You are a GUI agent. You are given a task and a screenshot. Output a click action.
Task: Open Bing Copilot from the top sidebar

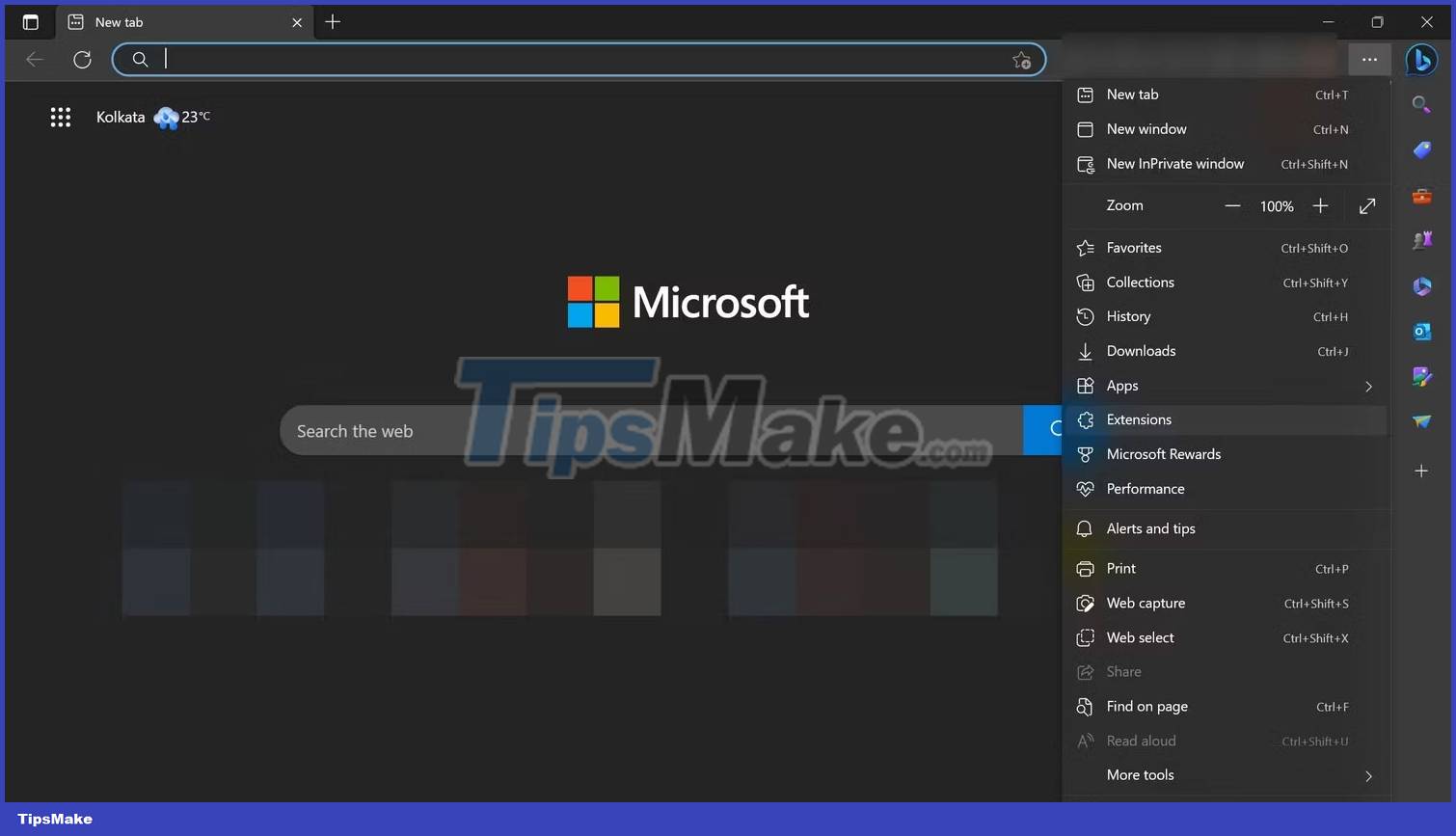pyautogui.click(x=1422, y=60)
